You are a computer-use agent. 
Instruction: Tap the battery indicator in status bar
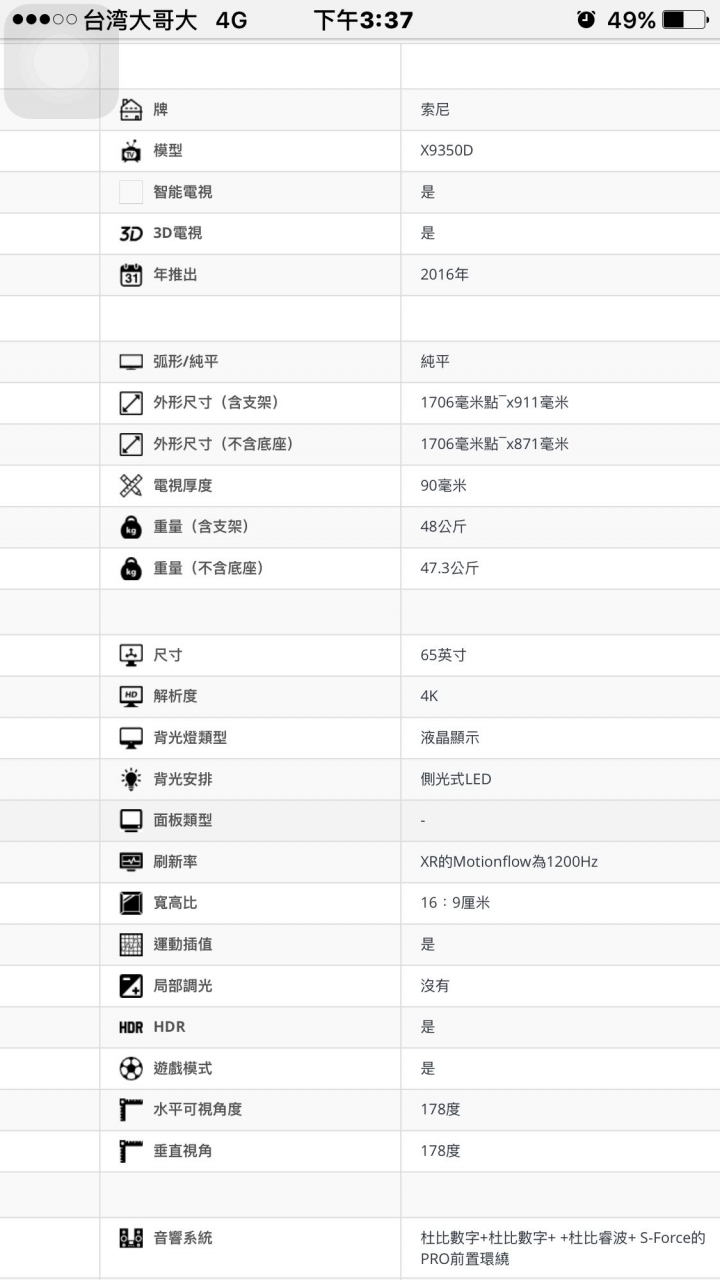pyautogui.click(x=685, y=20)
